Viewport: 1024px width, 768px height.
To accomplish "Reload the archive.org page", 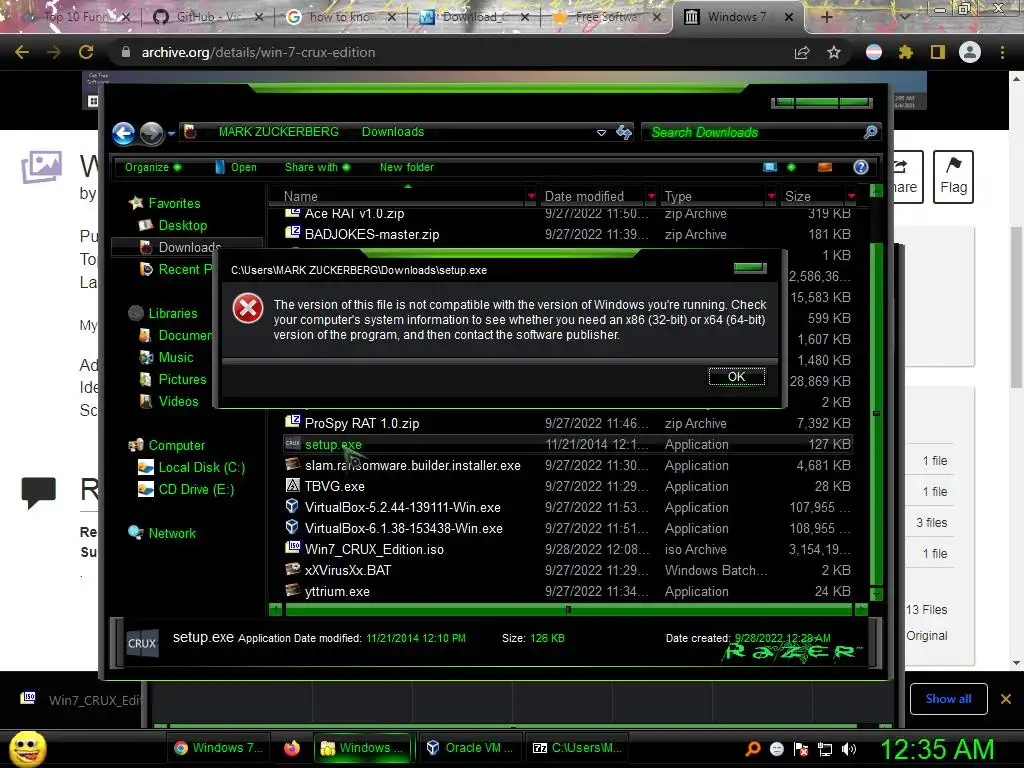I will coord(86,52).
